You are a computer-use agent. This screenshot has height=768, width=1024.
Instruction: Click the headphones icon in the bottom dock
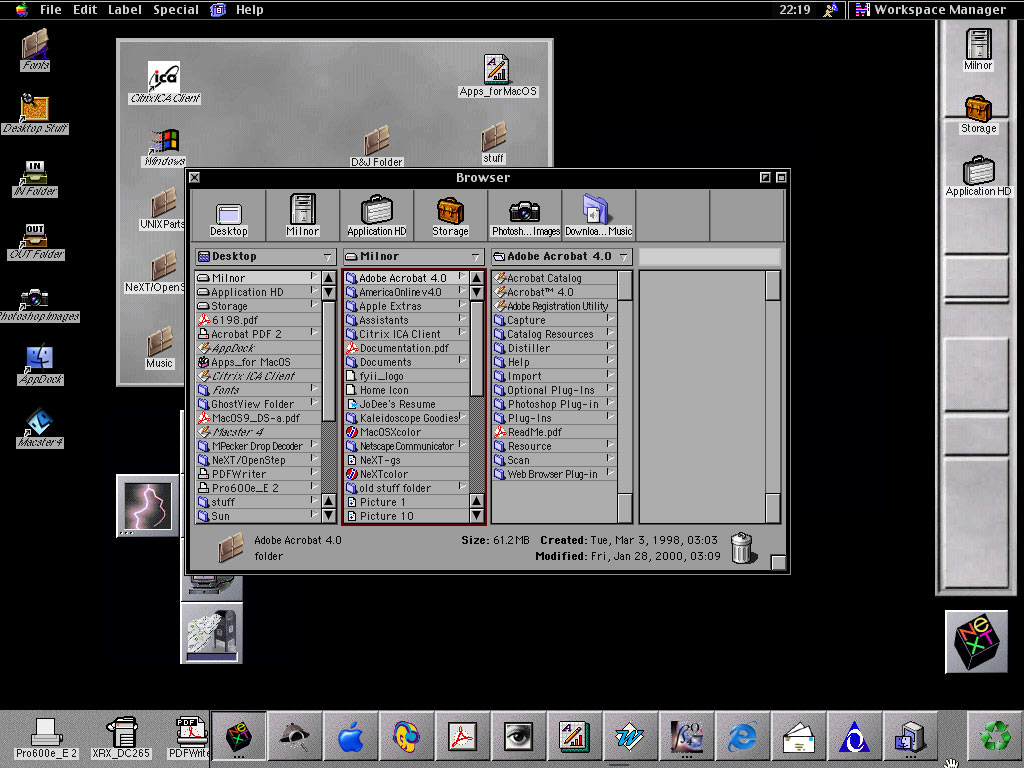click(406, 737)
